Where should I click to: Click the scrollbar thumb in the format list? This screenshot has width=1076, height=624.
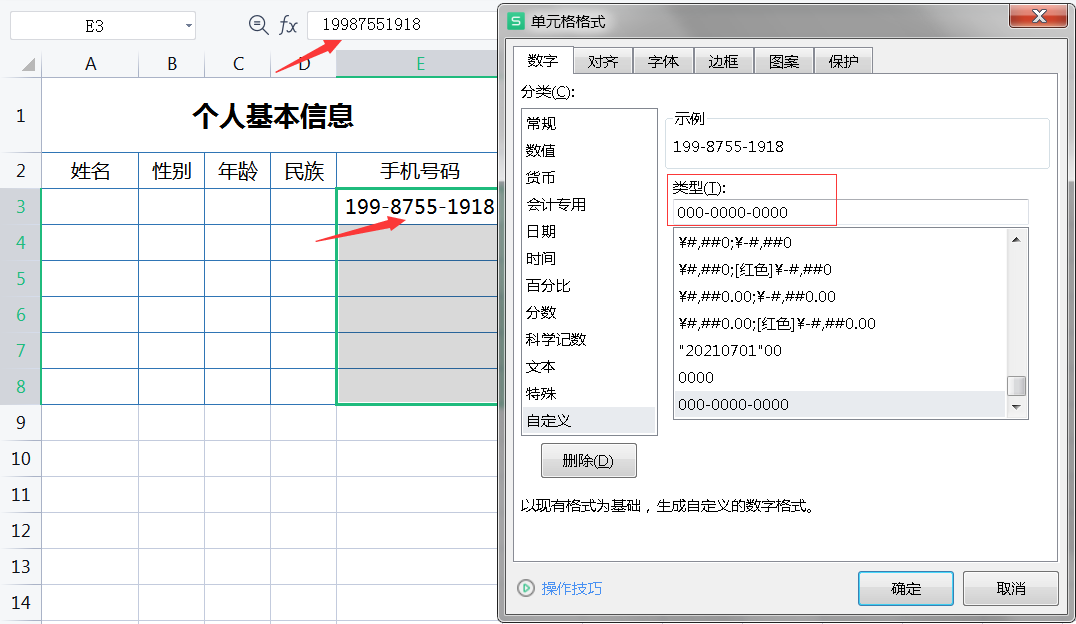(x=1016, y=386)
